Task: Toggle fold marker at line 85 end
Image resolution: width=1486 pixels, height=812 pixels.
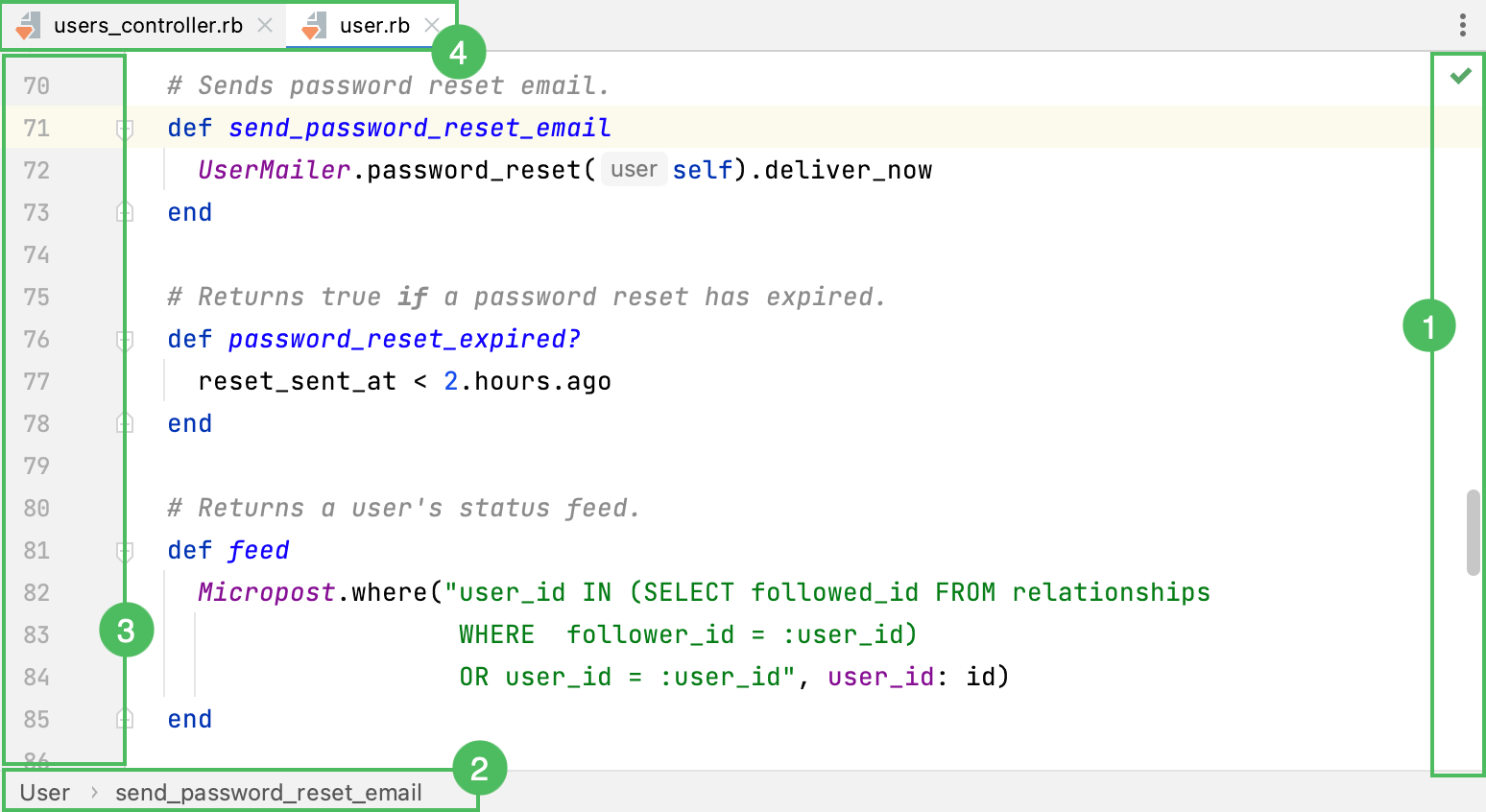Action: click(x=125, y=719)
